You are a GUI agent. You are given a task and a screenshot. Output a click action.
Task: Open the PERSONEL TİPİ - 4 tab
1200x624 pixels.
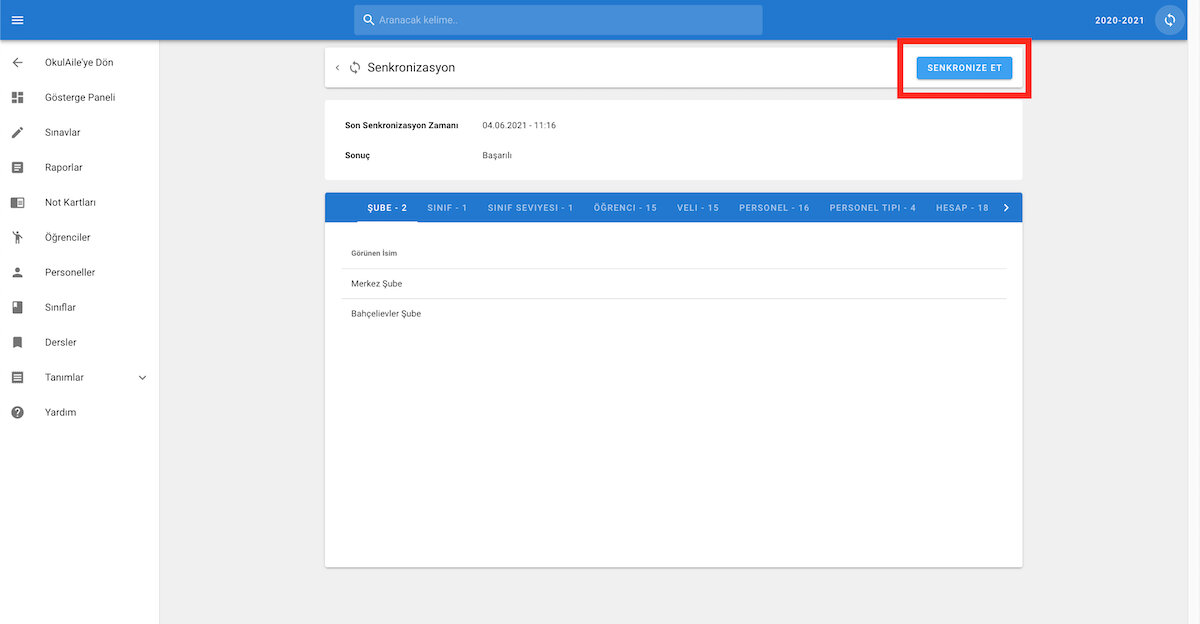click(873, 208)
